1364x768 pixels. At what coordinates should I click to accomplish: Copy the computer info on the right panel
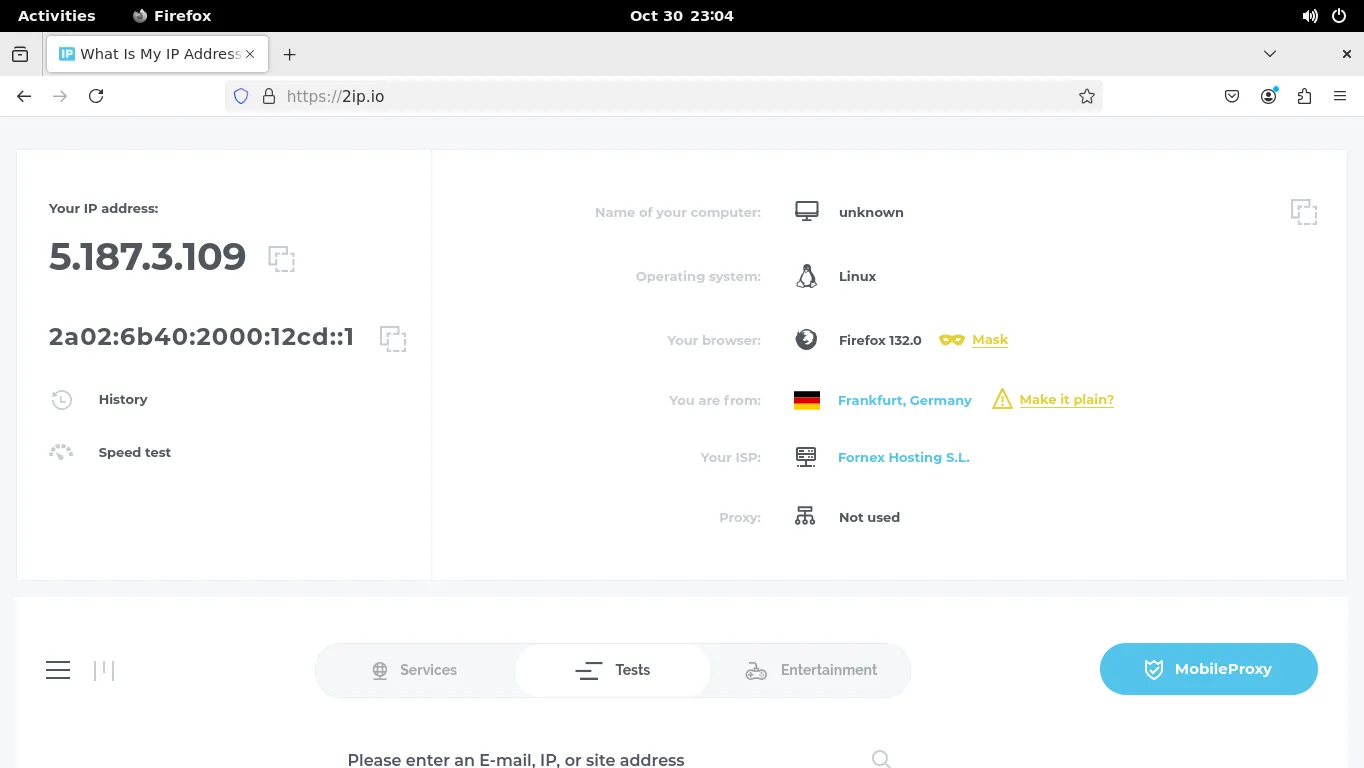click(1304, 212)
